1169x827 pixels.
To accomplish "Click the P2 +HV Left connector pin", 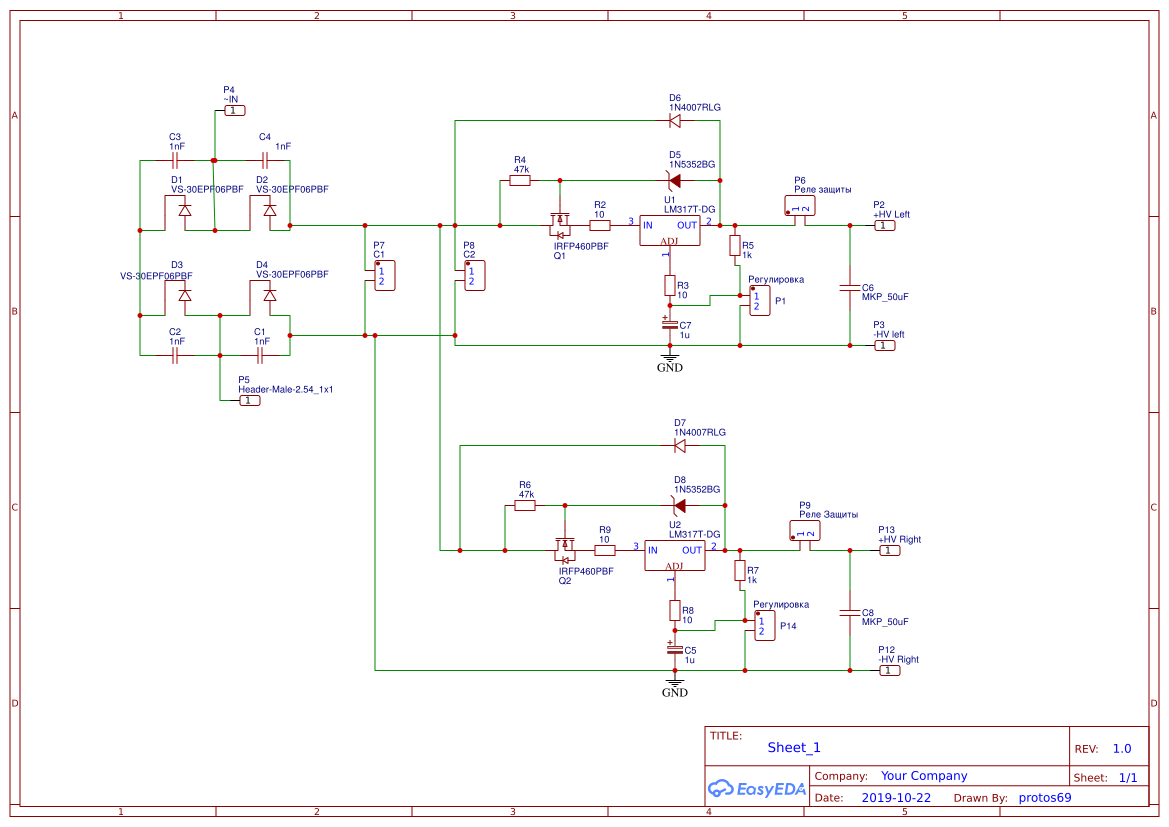I will pyautogui.click(x=885, y=226).
